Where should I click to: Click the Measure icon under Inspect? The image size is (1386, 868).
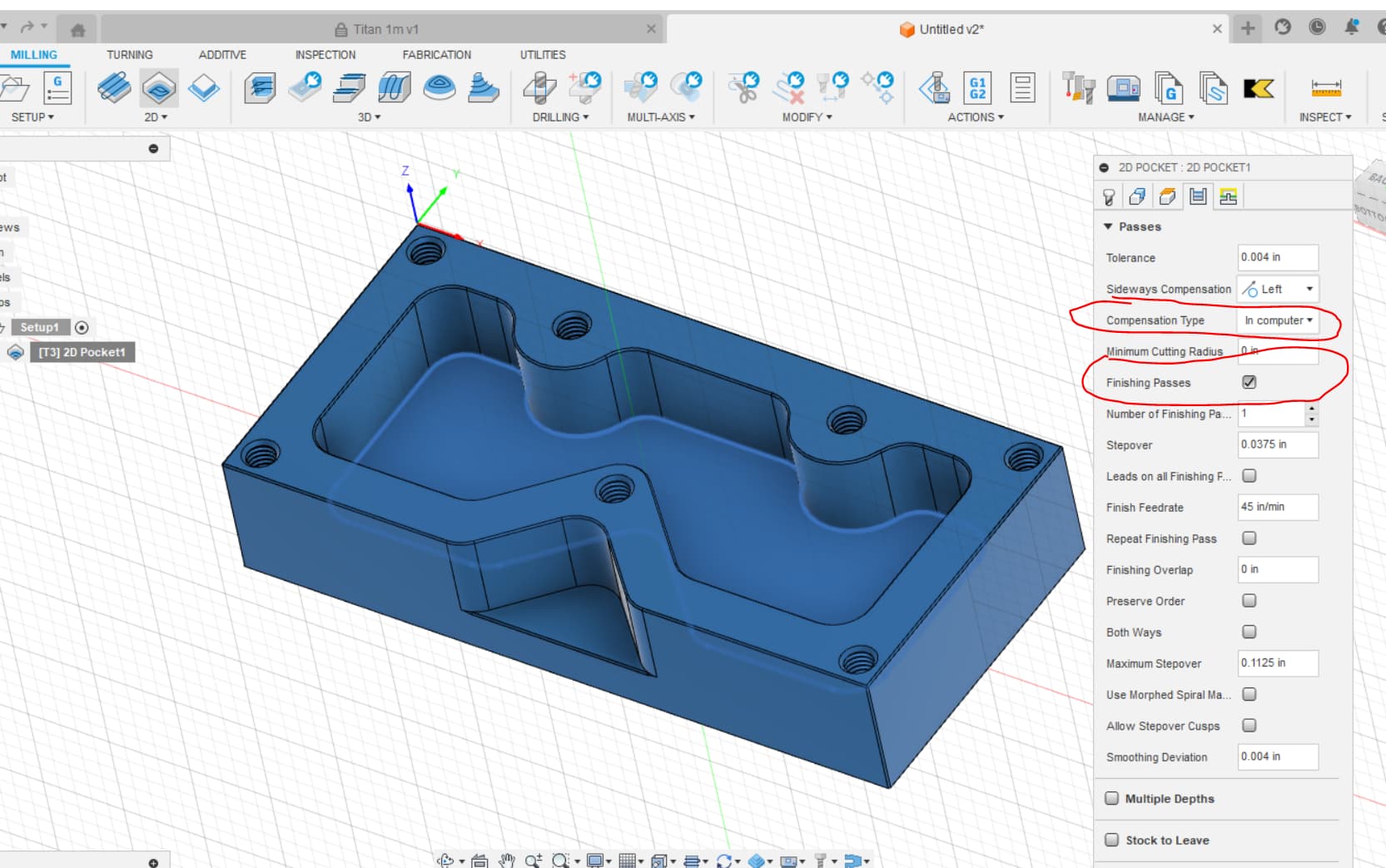(x=1325, y=88)
